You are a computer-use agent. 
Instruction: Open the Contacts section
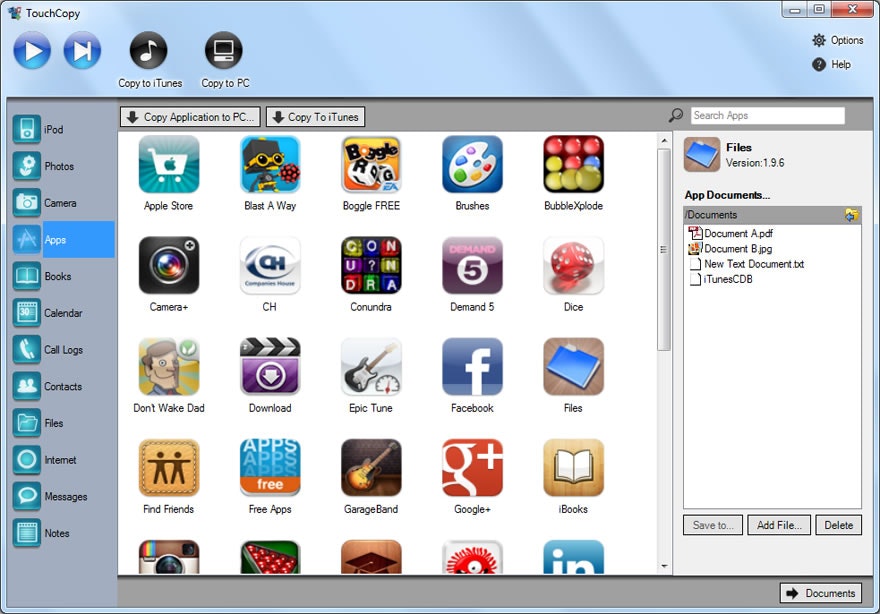[62, 386]
